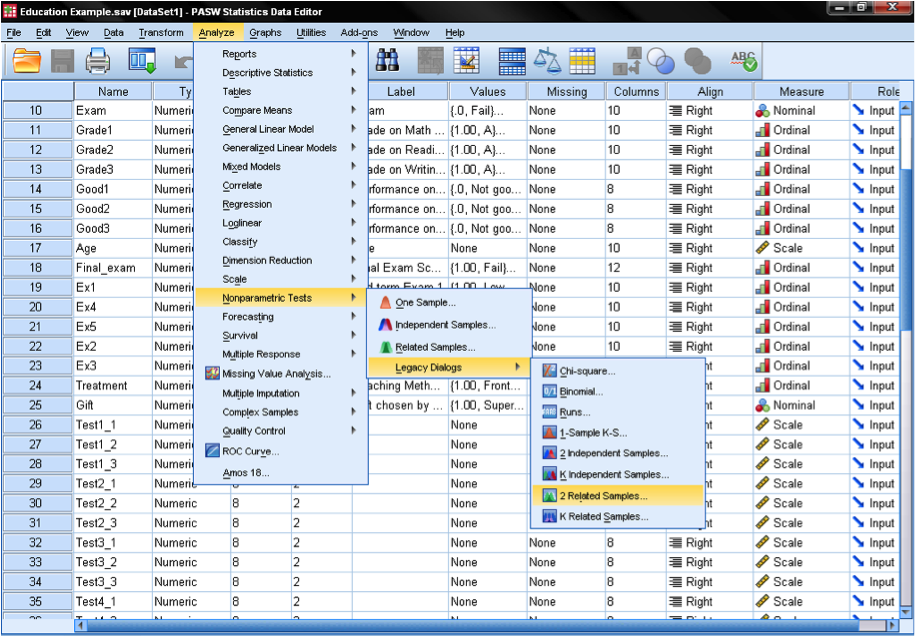Open Missing Value Analysis from menu
The image size is (915, 637).
point(276,374)
